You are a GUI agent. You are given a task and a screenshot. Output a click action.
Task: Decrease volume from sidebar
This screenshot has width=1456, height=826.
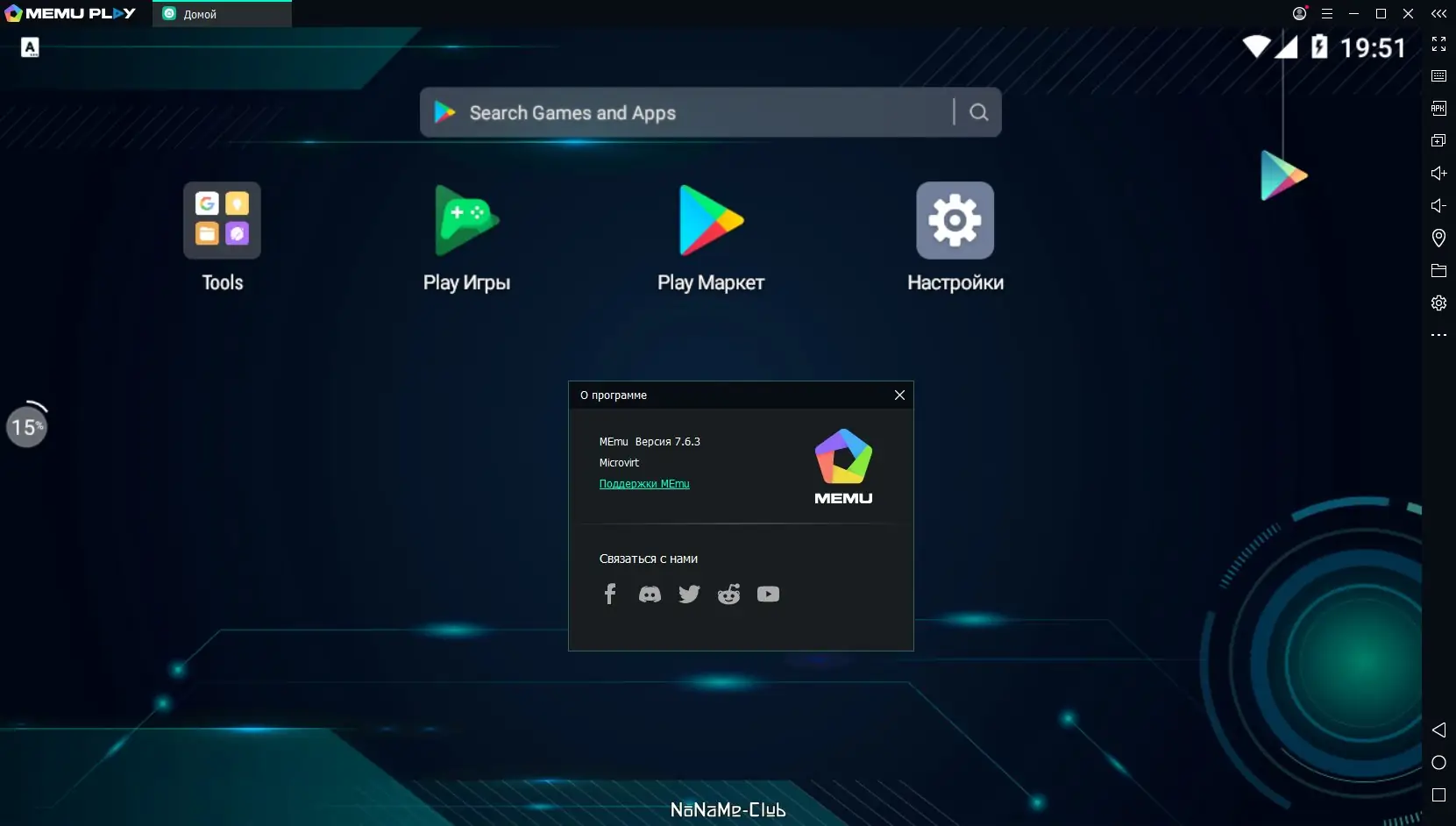1438,206
